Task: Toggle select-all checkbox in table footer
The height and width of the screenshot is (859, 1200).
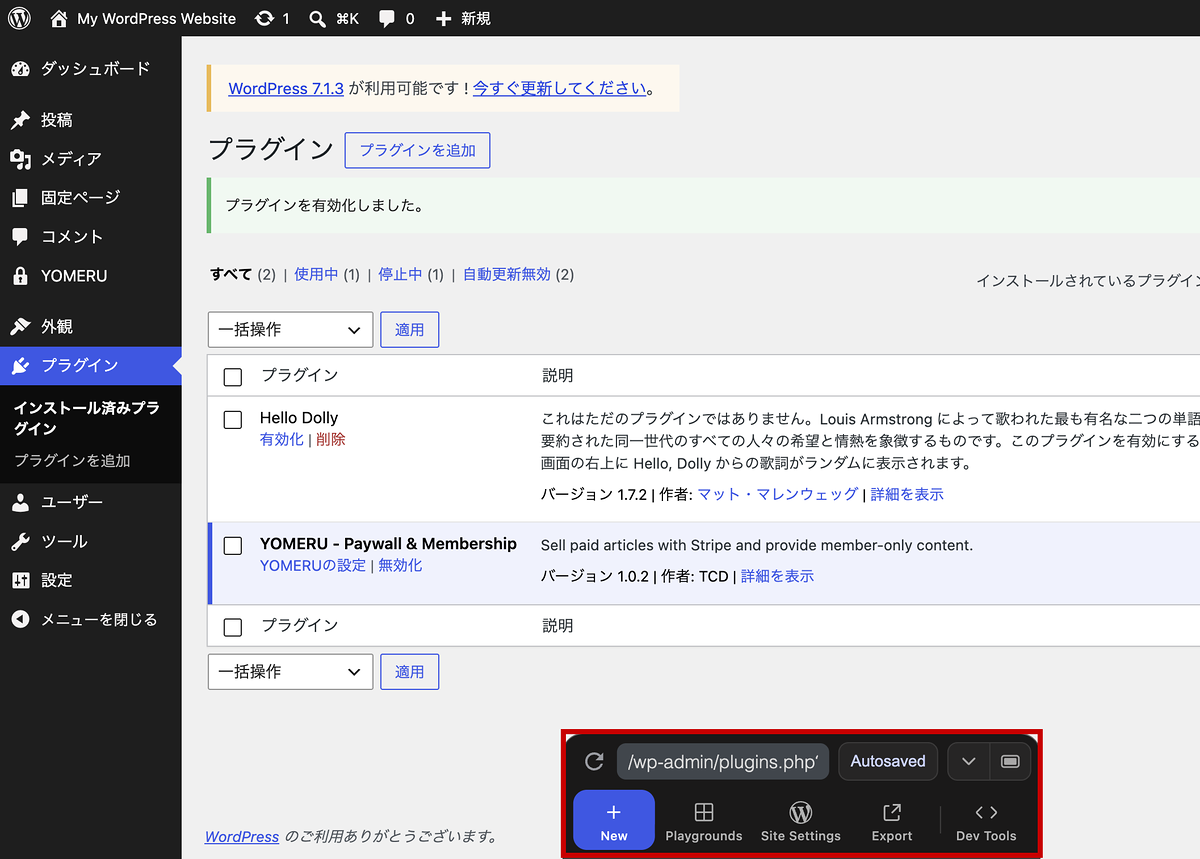Action: coord(233,627)
